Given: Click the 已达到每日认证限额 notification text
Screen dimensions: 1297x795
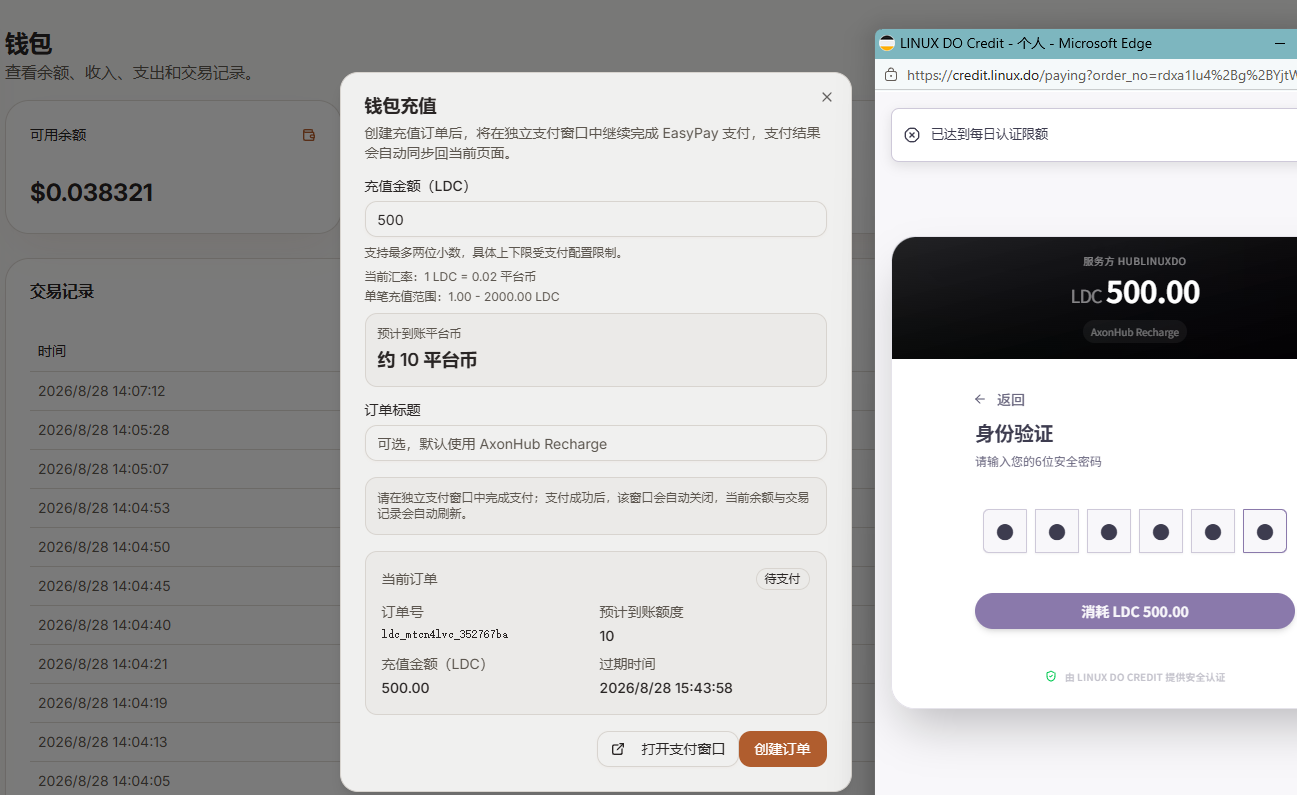Looking at the screenshot, I should pos(989,135).
